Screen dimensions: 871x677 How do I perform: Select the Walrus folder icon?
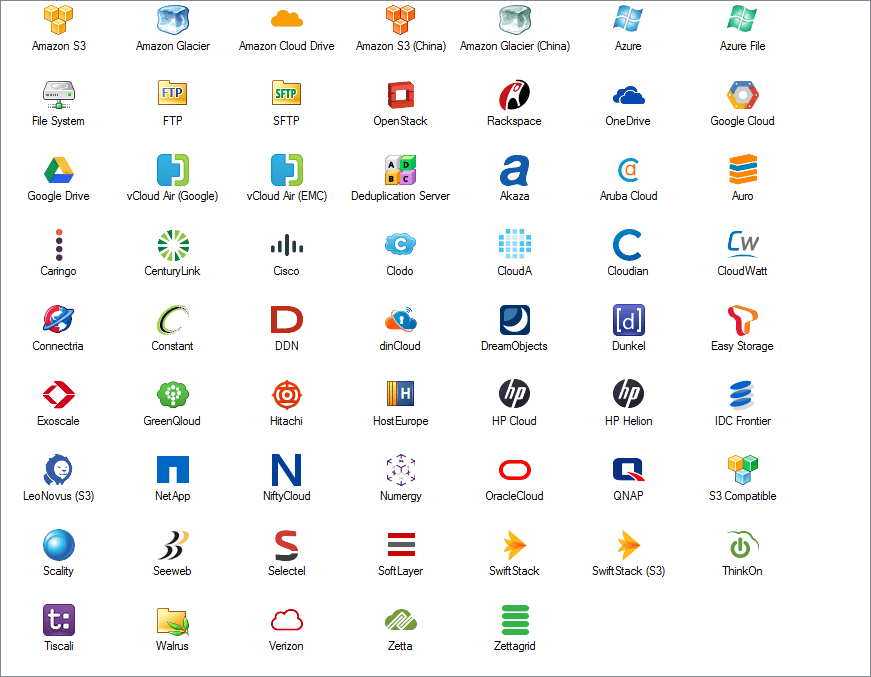coord(173,621)
